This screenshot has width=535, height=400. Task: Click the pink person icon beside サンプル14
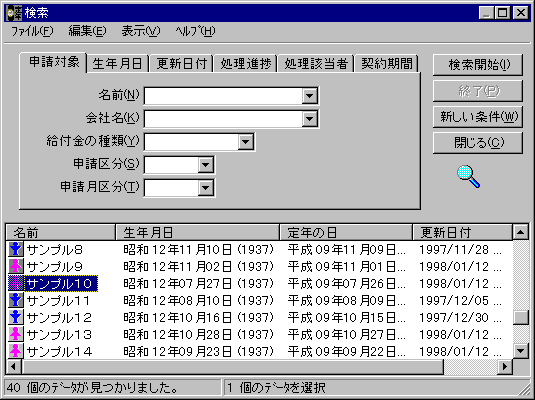(x=15, y=351)
